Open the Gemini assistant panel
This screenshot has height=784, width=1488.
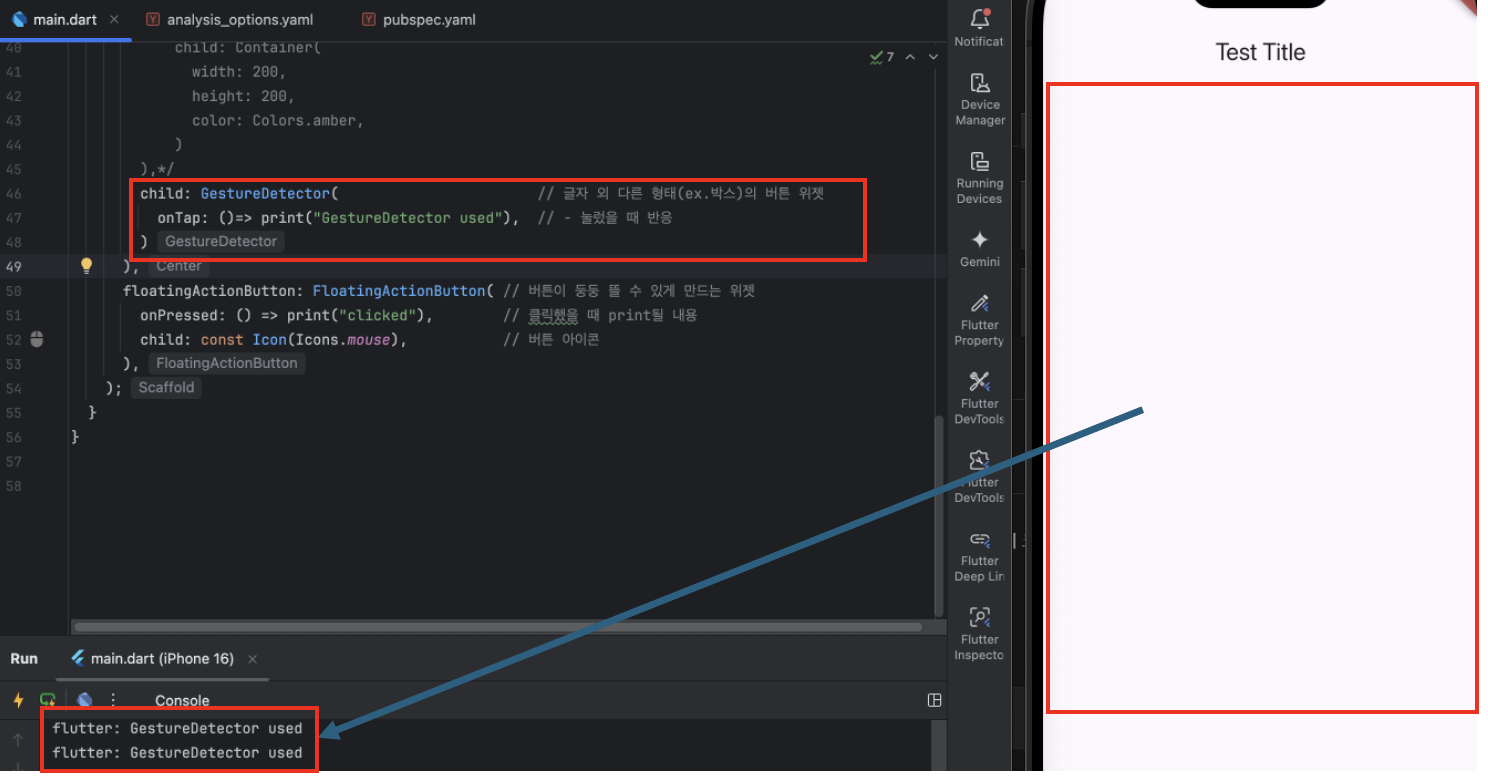(979, 248)
